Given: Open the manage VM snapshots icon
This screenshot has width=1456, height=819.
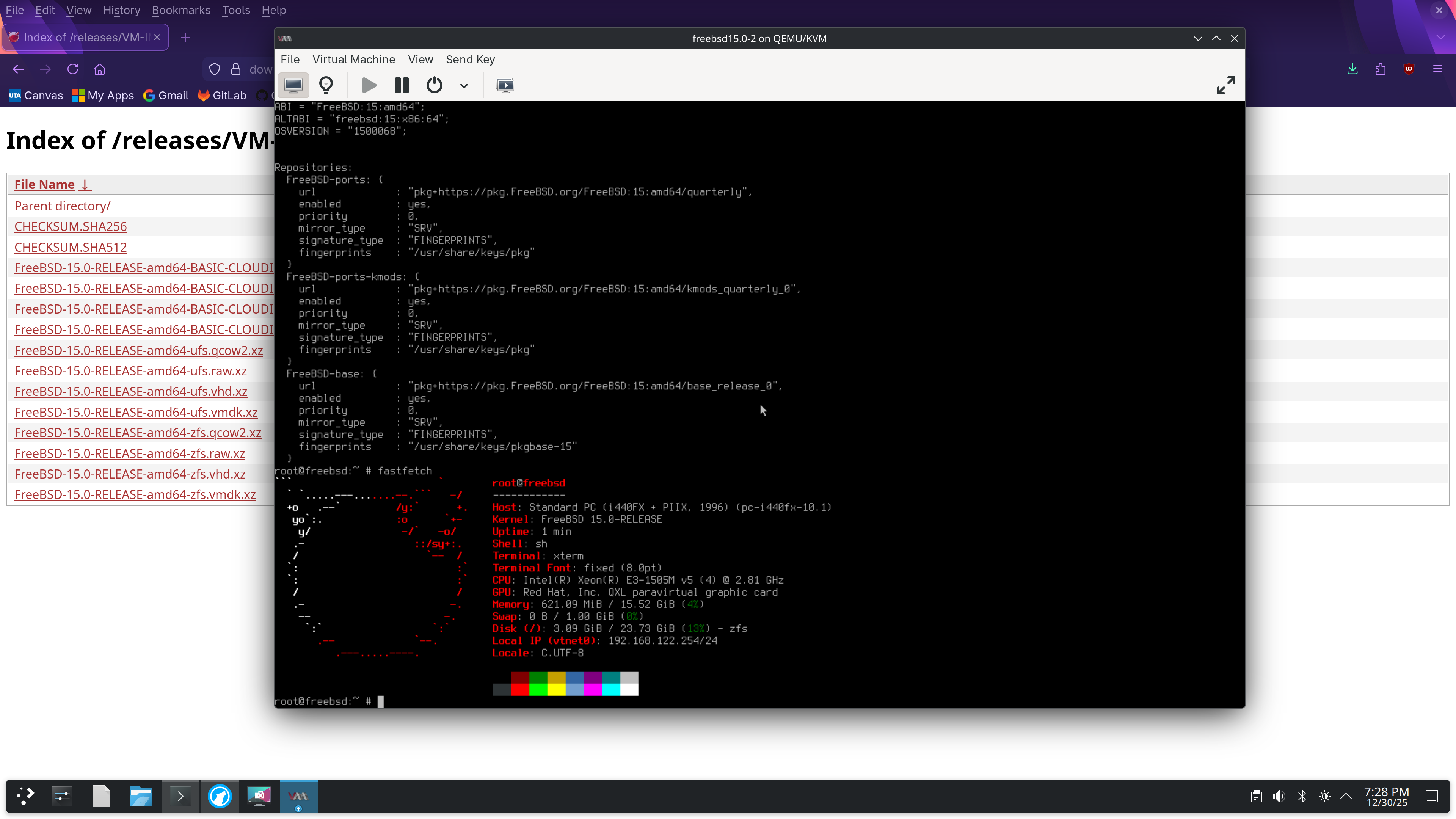Looking at the screenshot, I should [505, 85].
